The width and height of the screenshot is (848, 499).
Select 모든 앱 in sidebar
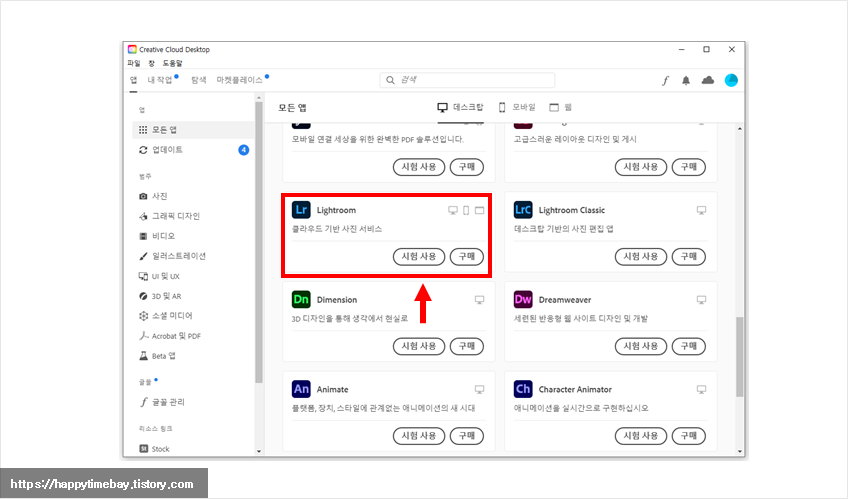tap(193, 130)
